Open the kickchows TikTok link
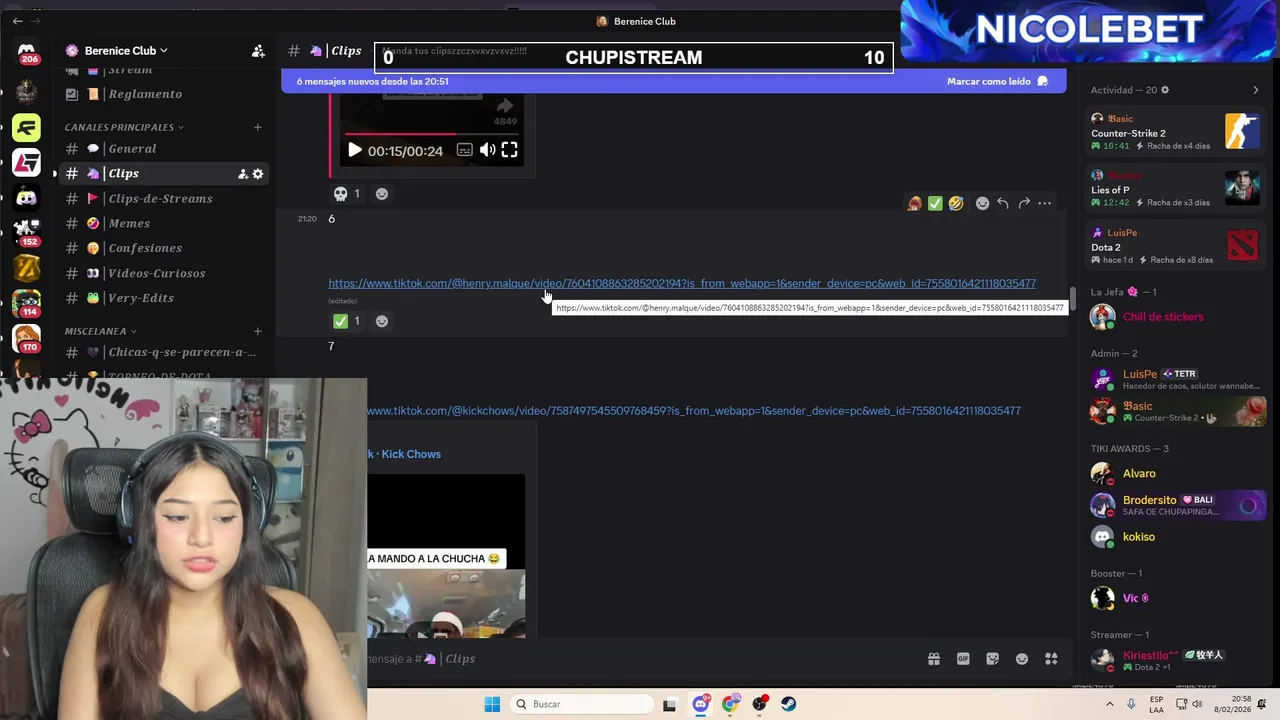 click(694, 411)
